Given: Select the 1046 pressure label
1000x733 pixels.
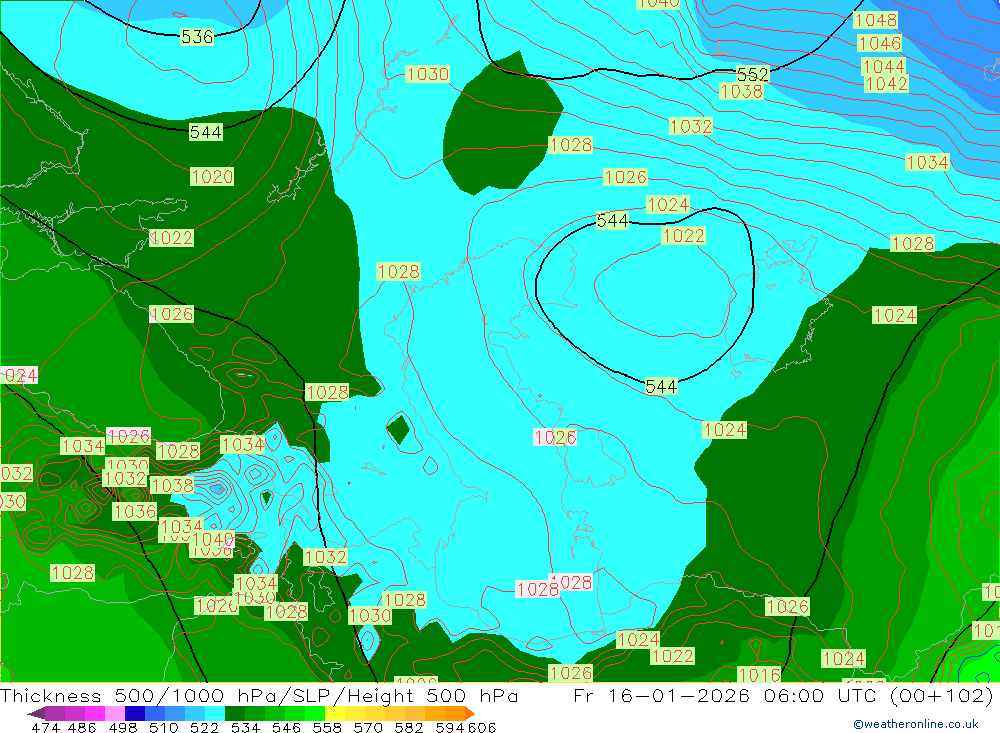Looking at the screenshot, I should tap(879, 43).
